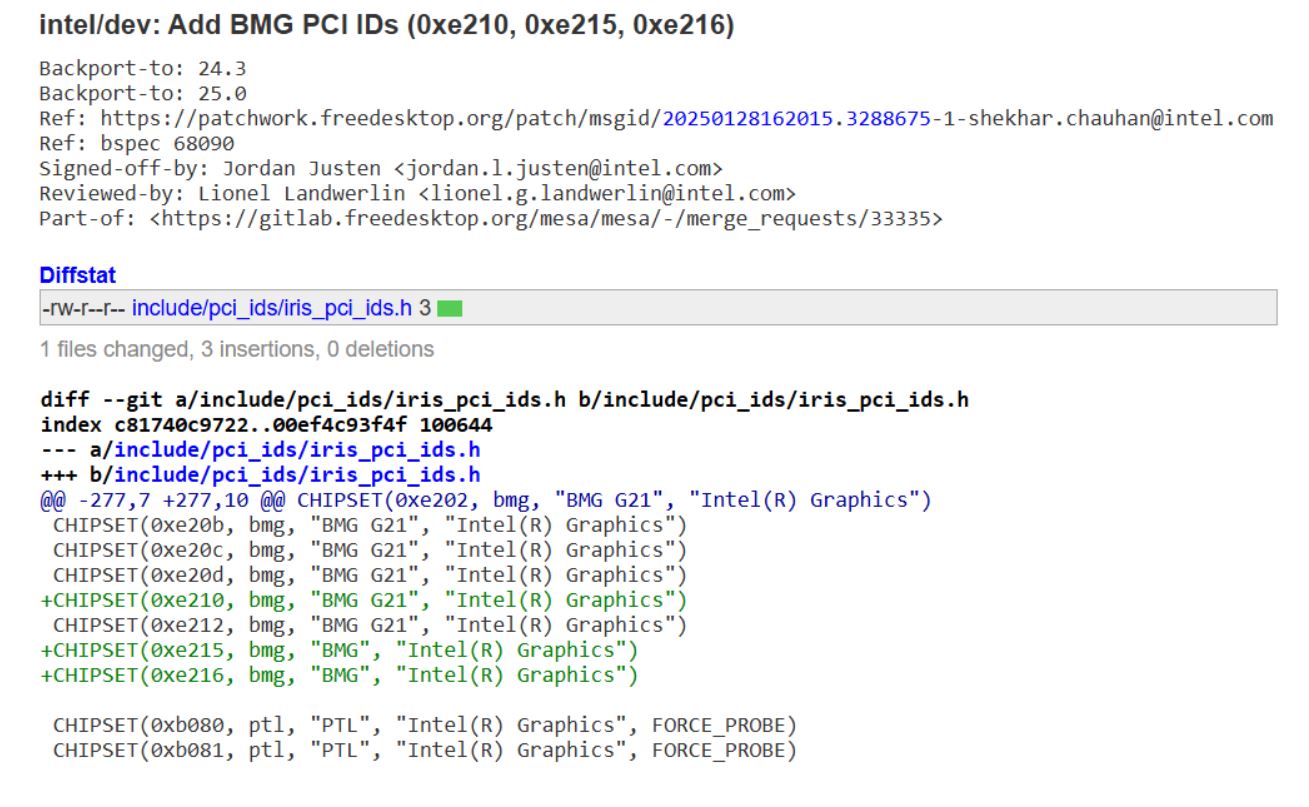
Task: Click the CHIPSET(0xe20d, bmg, "BMG G21") line
Action: coord(370,575)
